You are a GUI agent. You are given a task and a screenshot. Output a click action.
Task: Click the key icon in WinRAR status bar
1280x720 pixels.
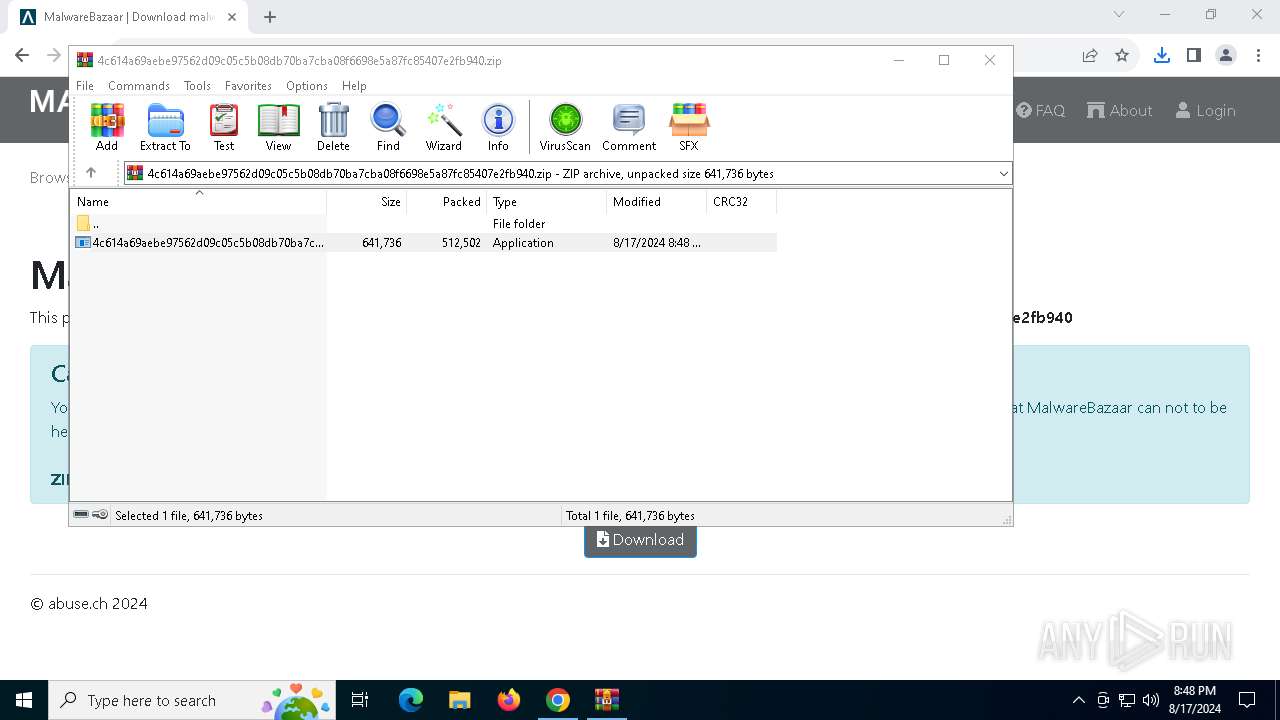[100, 515]
